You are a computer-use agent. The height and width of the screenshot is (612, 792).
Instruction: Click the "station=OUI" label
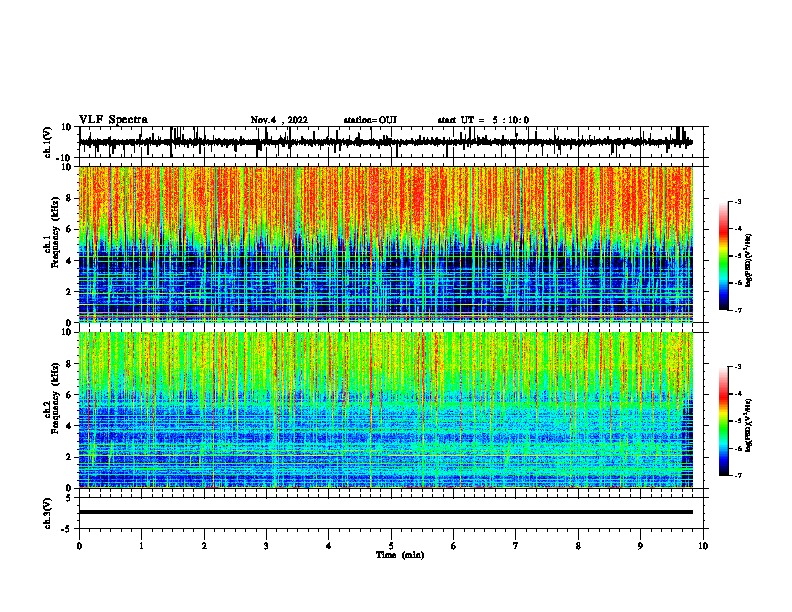[x=370, y=120]
